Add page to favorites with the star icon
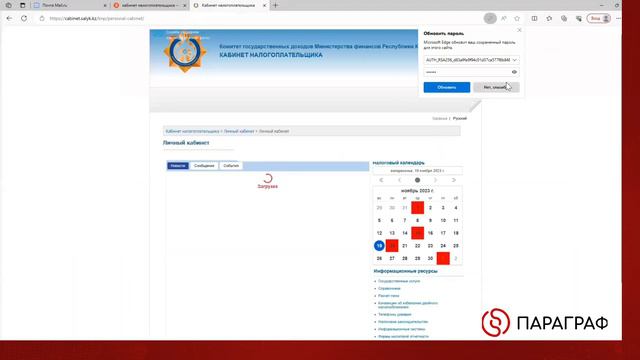The width and height of the screenshot is (640, 360). coord(517,18)
